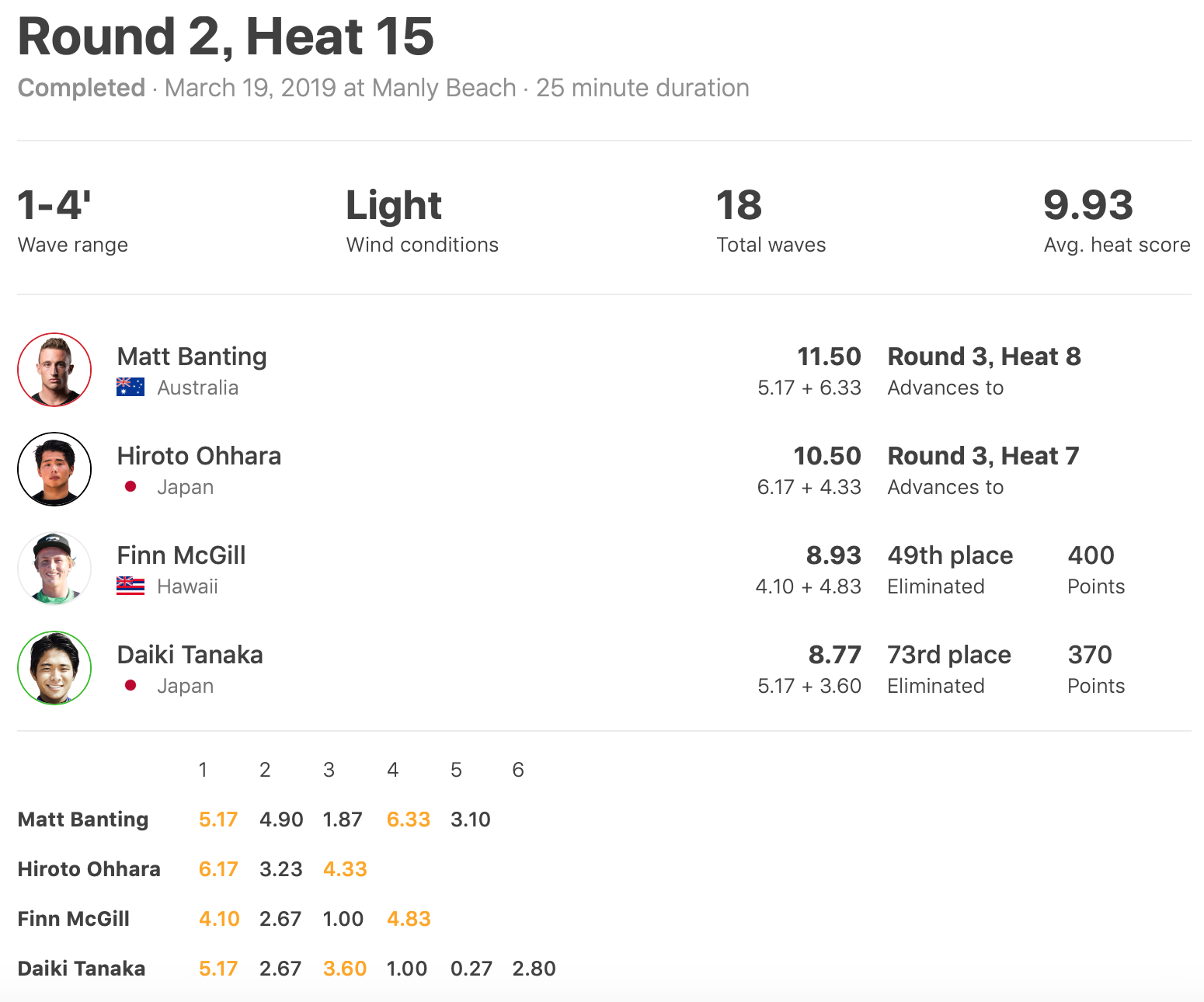Click Hiroto Ohhara's avatar picture
This screenshot has height=1002, width=1204.
[54, 469]
